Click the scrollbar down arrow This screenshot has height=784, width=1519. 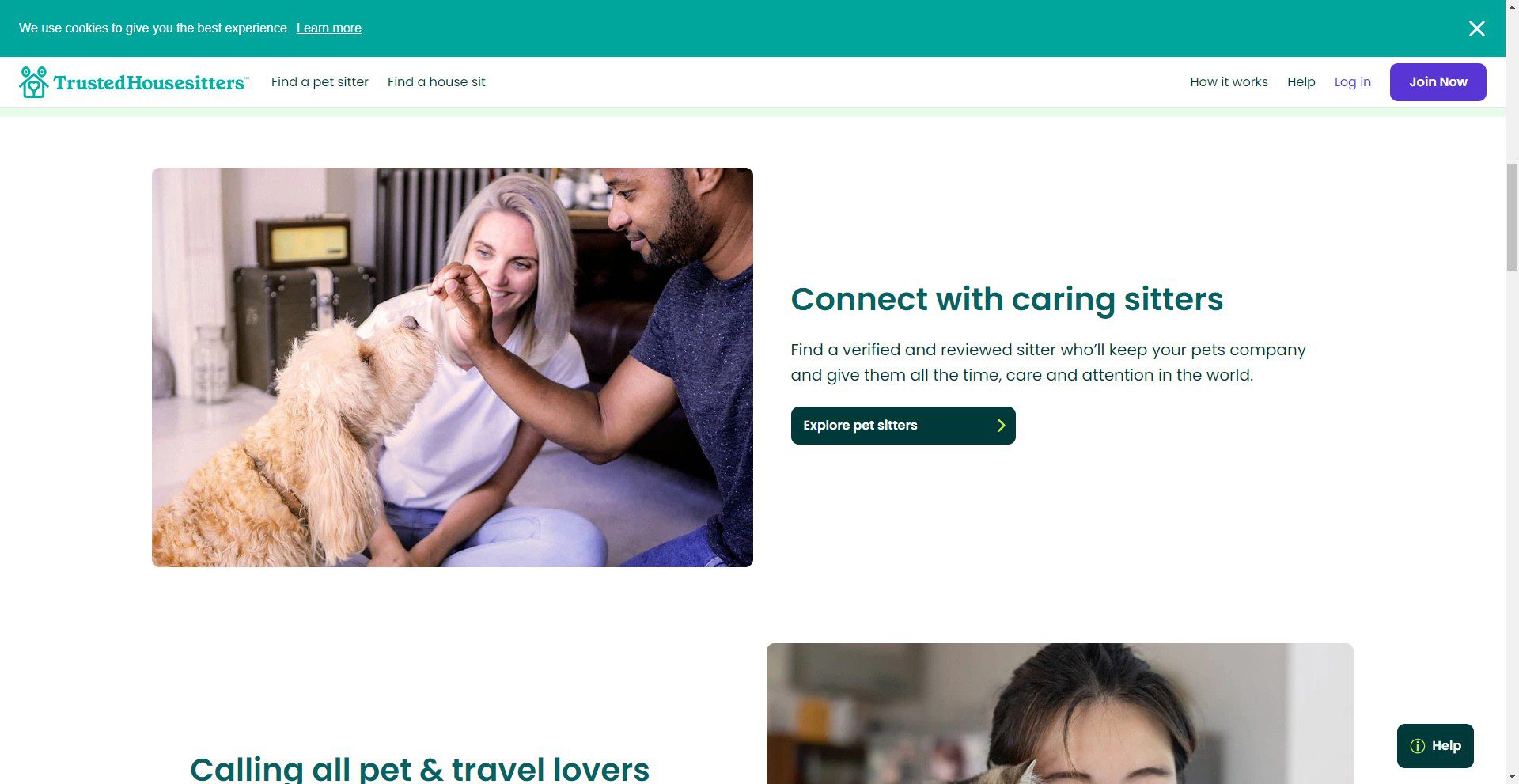pyautogui.click(x=1512, y=778)
